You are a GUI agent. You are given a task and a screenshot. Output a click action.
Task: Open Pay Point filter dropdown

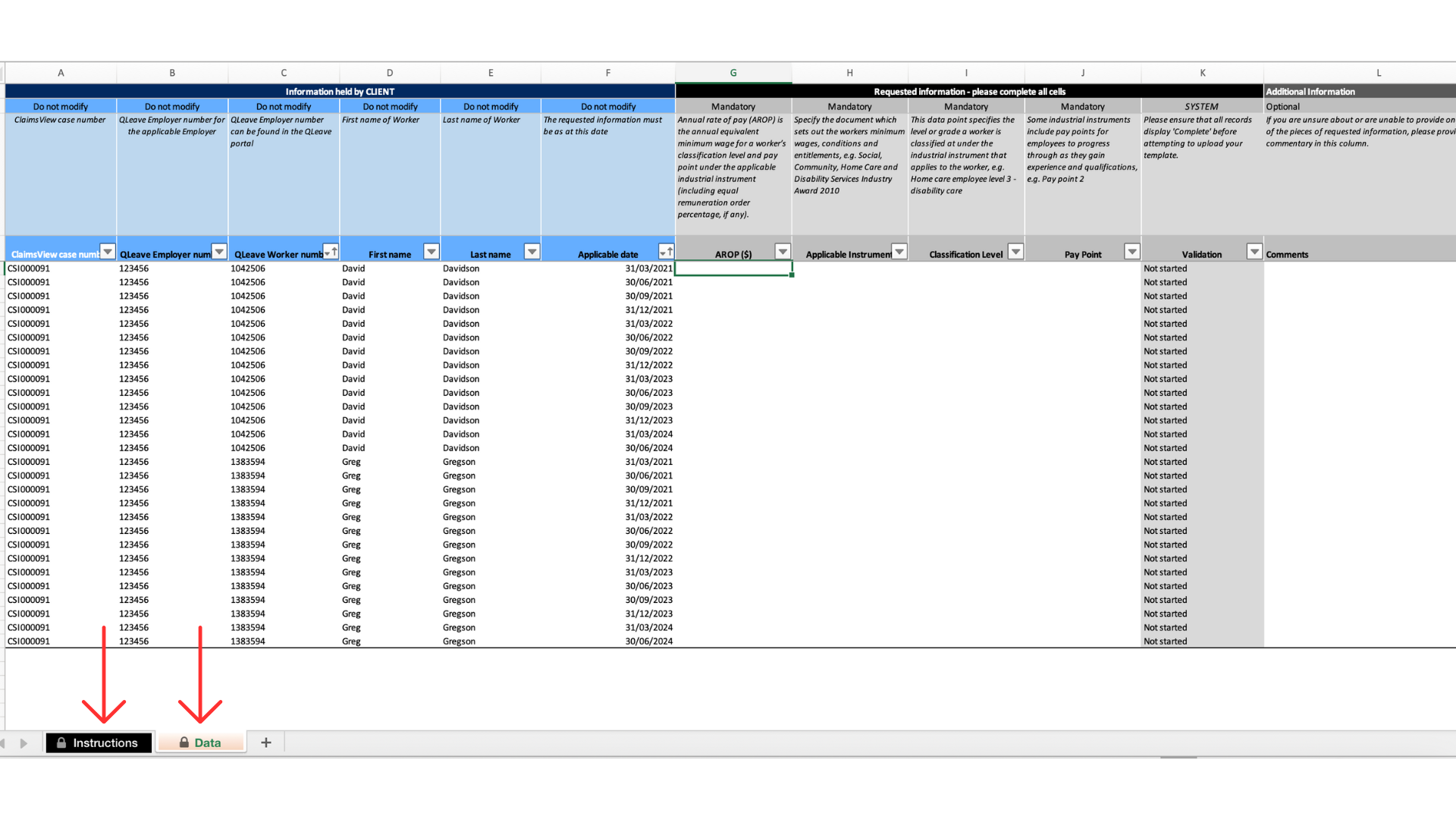(1132, 252)
